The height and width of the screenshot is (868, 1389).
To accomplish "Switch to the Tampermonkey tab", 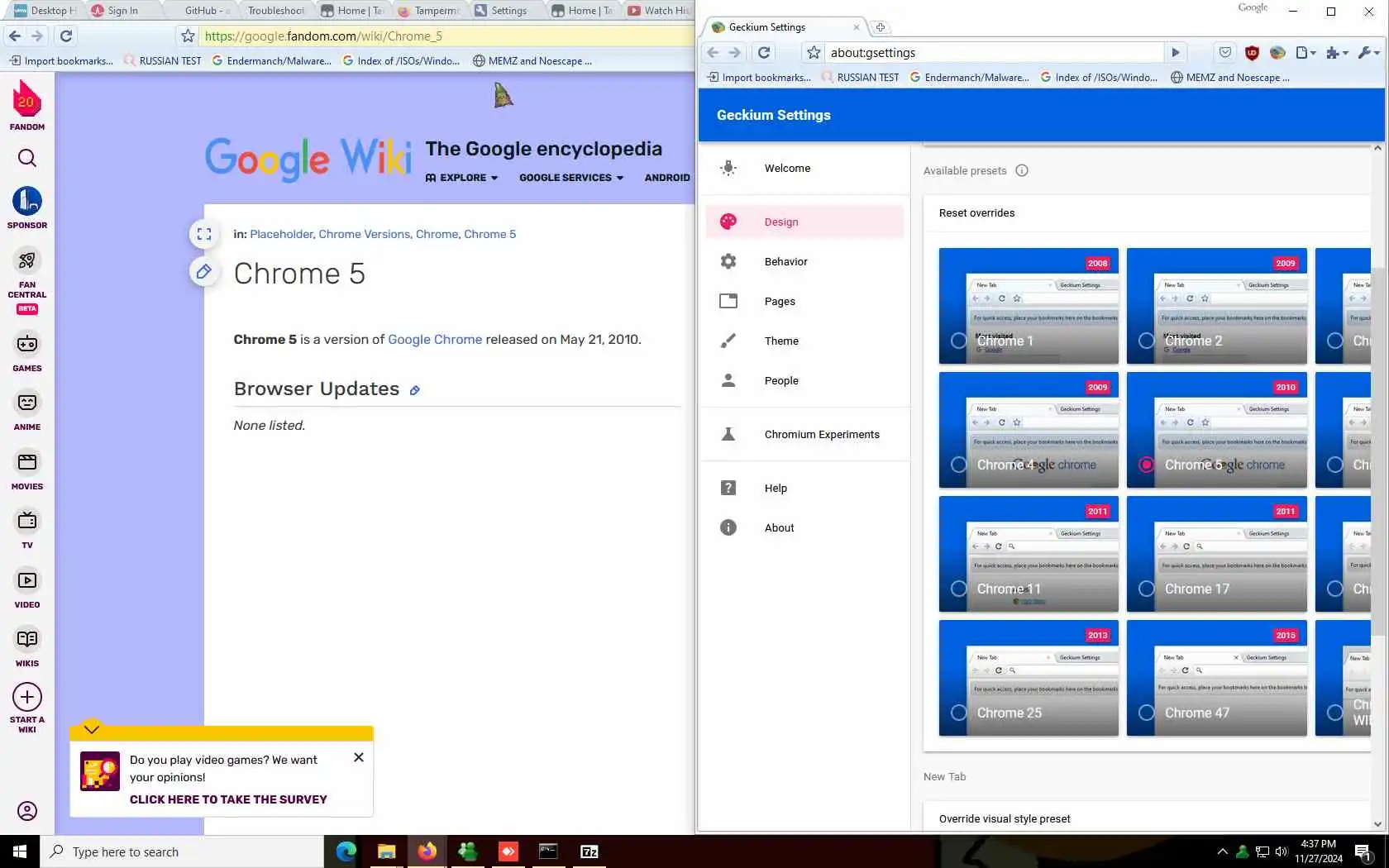I will pos(430,11).
